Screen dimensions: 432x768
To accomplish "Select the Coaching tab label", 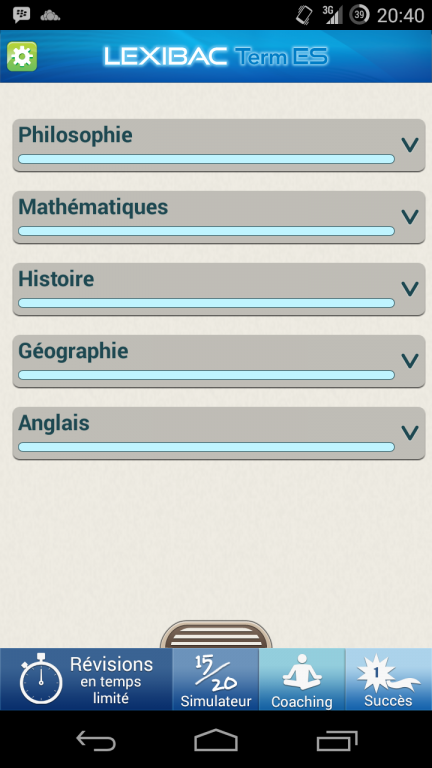I will 302,701.
